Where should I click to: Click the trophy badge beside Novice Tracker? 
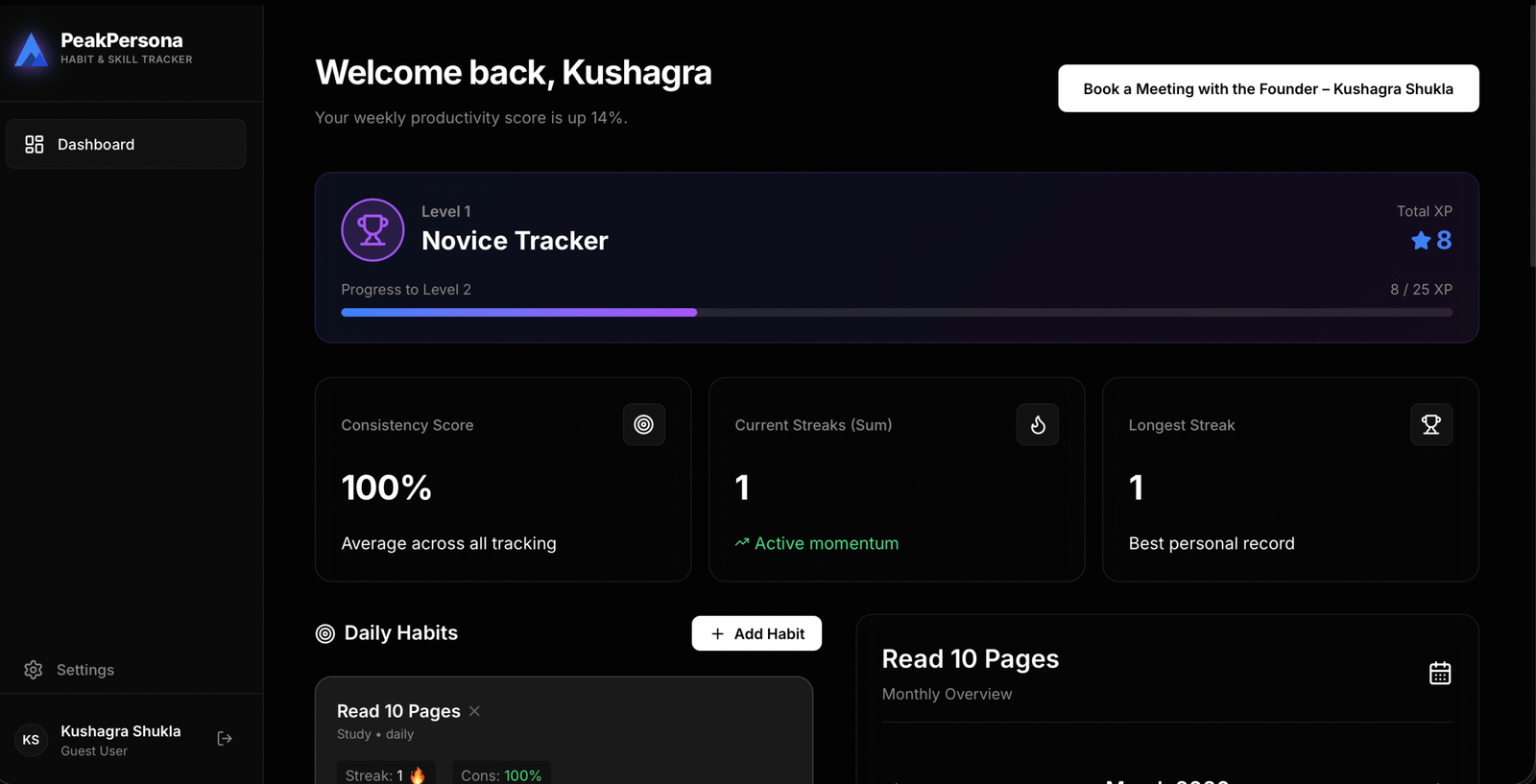(x=372, y=229)
